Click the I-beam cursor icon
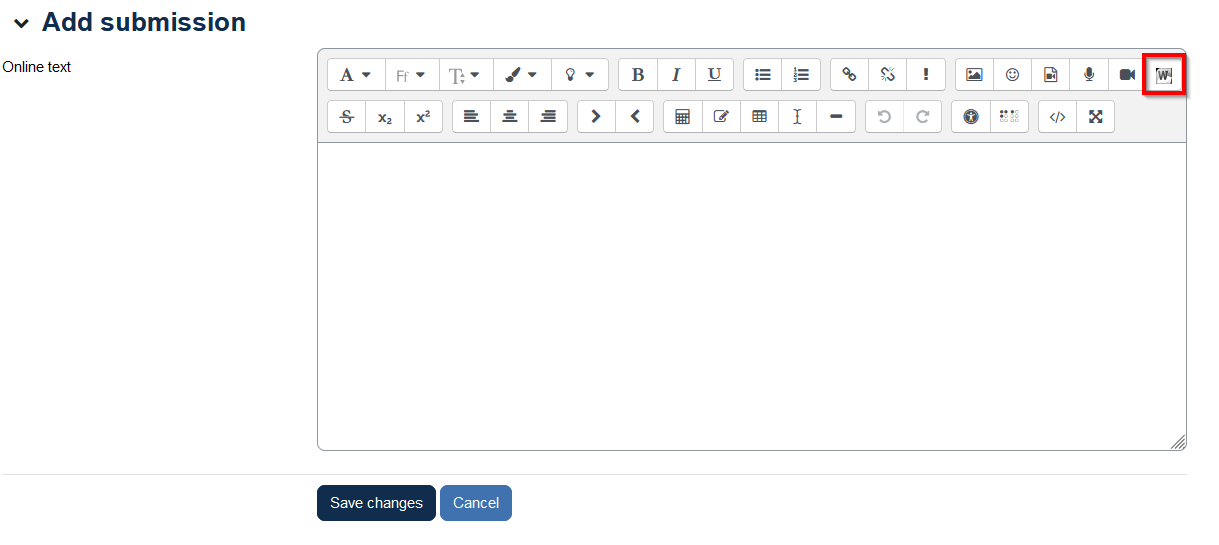 797,117
